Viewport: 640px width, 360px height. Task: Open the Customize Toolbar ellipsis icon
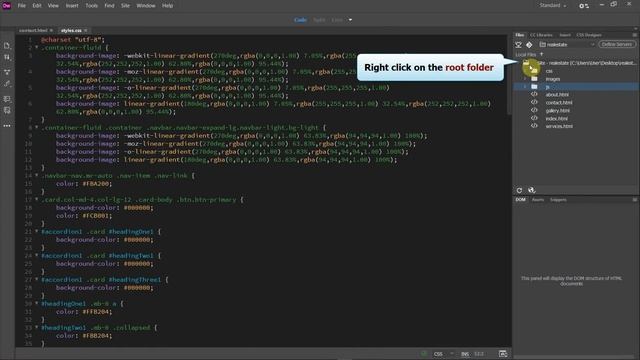(x=7, y=126)
